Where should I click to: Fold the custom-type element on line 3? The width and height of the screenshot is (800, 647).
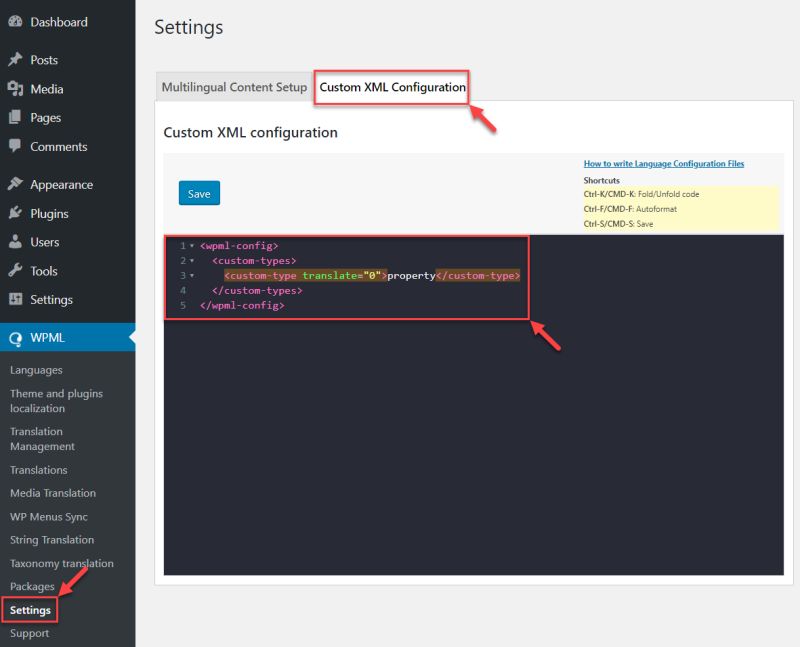190,275
